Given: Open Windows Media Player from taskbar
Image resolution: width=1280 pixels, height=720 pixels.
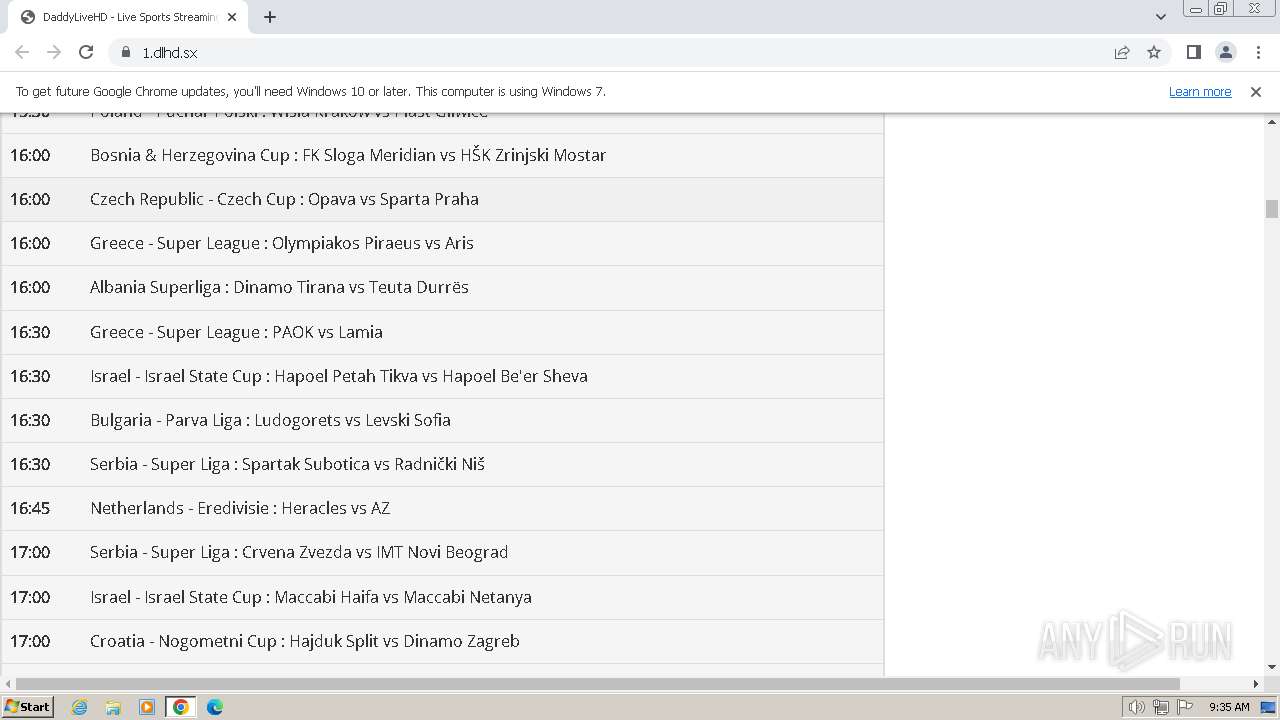Looking at the screenshot, I should [147, 707].
